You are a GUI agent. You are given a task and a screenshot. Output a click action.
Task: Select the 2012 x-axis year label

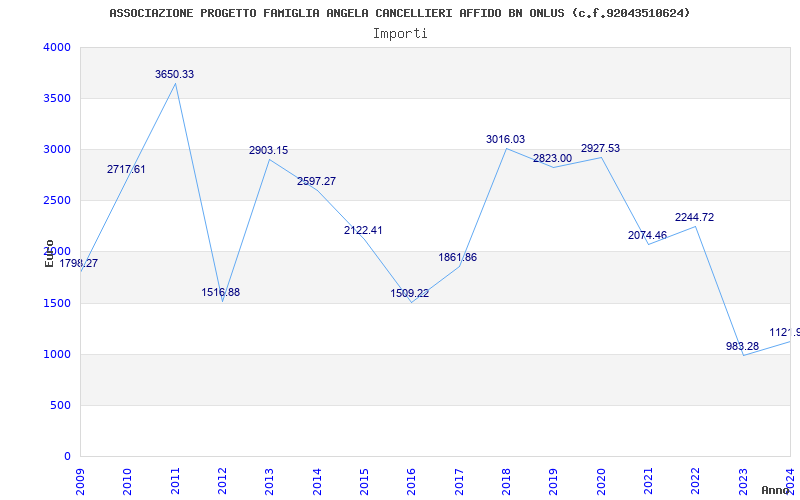click(222, 481)
